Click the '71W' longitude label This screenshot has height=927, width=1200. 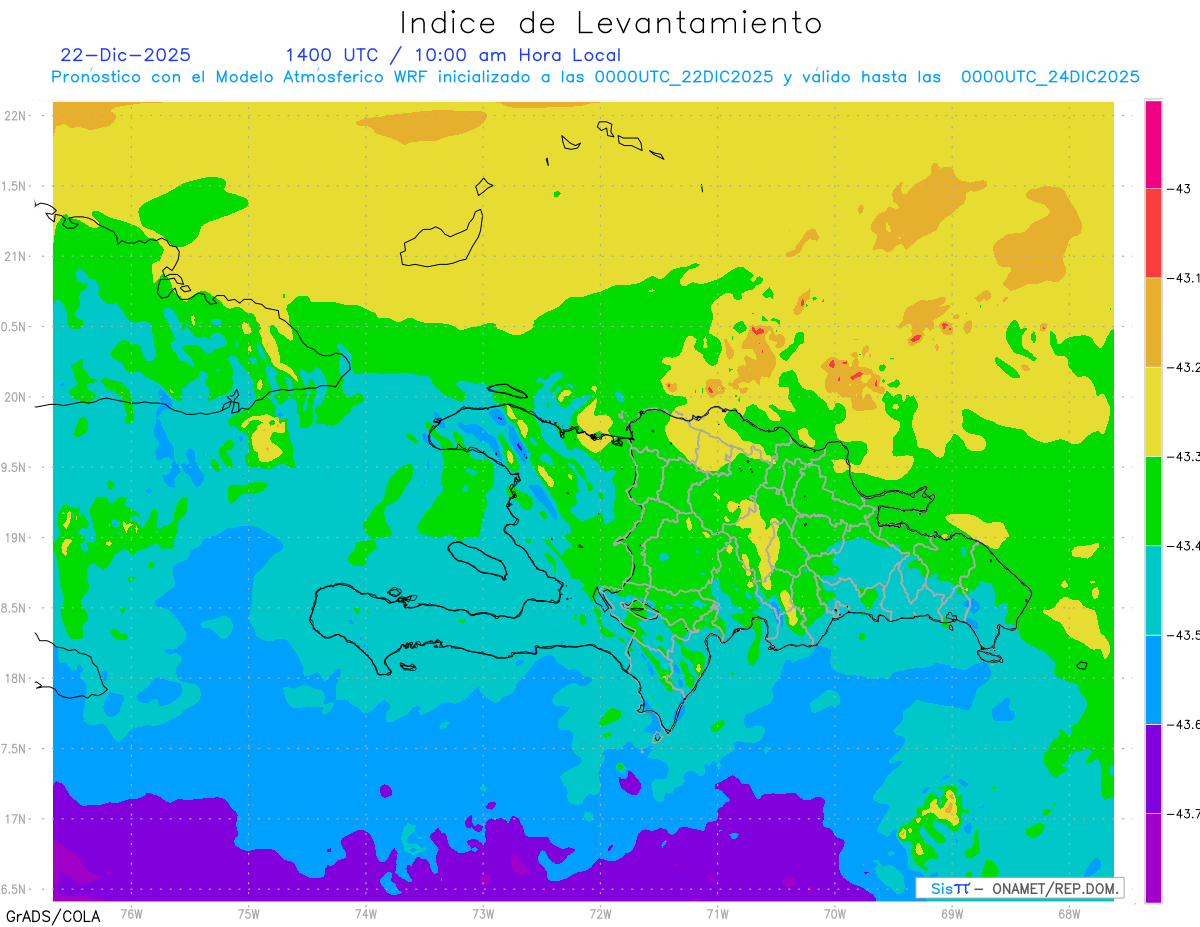tap(717, 913)
